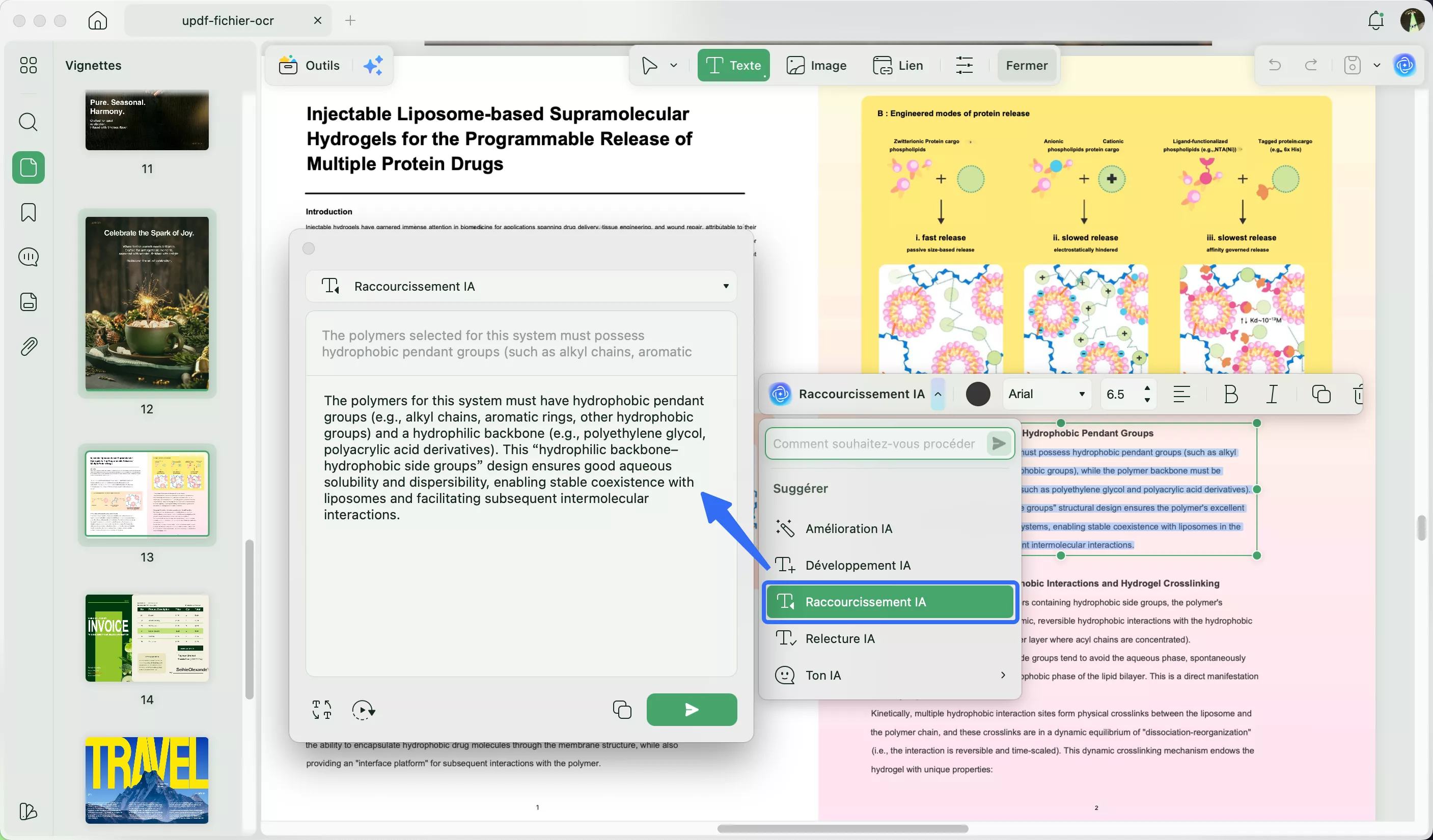Screen dimensions: 1433x840
Task: Open the notifications bell
Action: tap(1375, 20)
